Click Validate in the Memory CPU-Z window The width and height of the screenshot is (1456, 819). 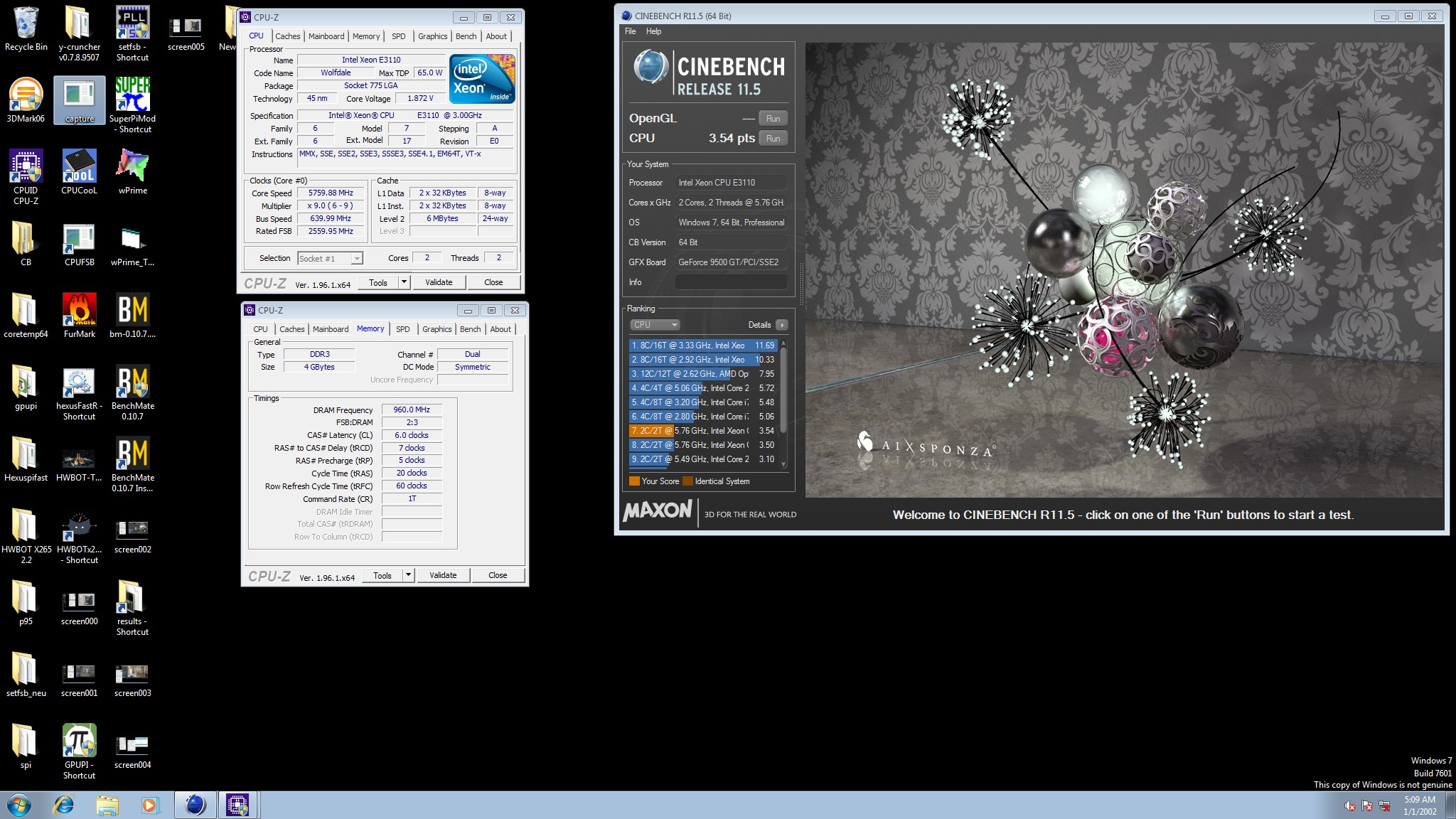tap(443, 575)
